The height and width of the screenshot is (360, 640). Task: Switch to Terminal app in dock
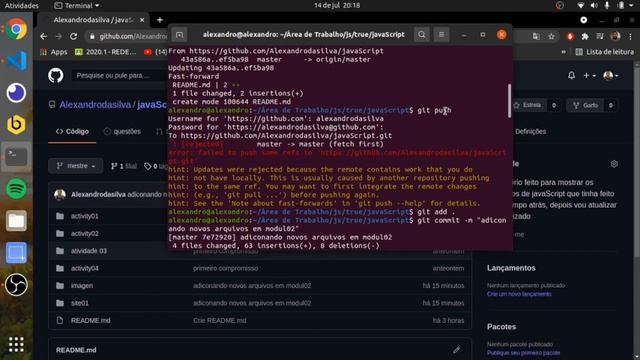coord(16,156)
